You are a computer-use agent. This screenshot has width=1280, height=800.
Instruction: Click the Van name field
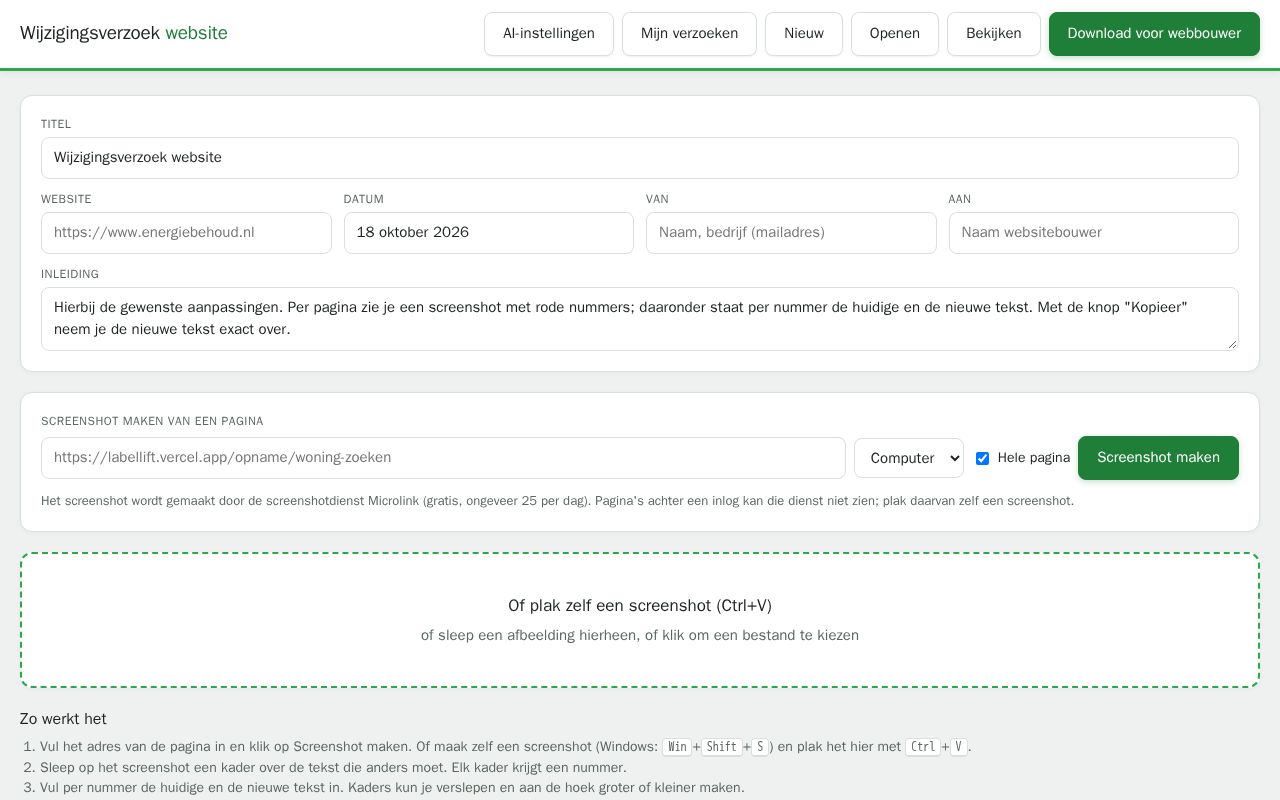791,233
